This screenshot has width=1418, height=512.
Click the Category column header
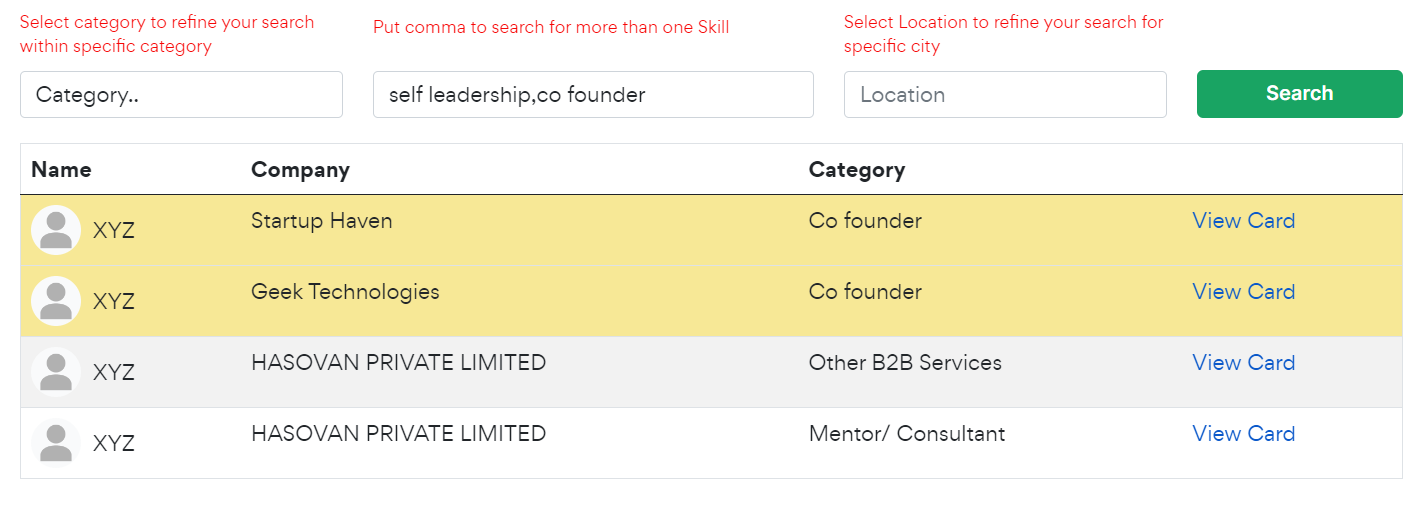(x=856, y=170)
